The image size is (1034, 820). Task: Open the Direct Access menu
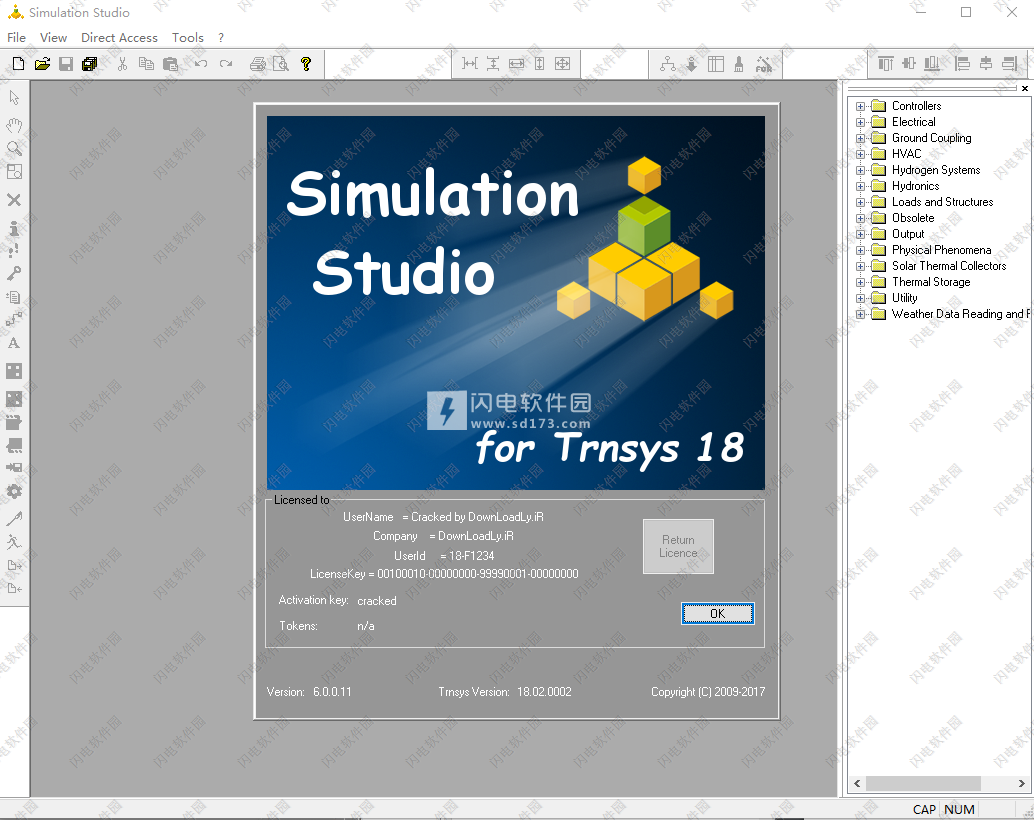(119, 38)
